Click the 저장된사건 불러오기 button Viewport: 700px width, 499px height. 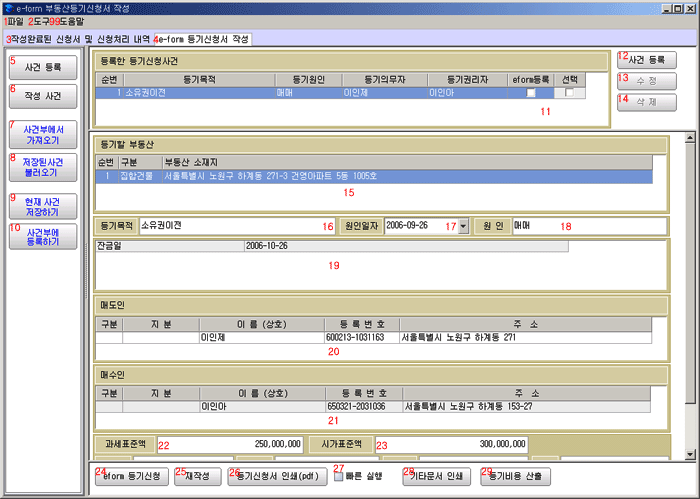(42, 166)
